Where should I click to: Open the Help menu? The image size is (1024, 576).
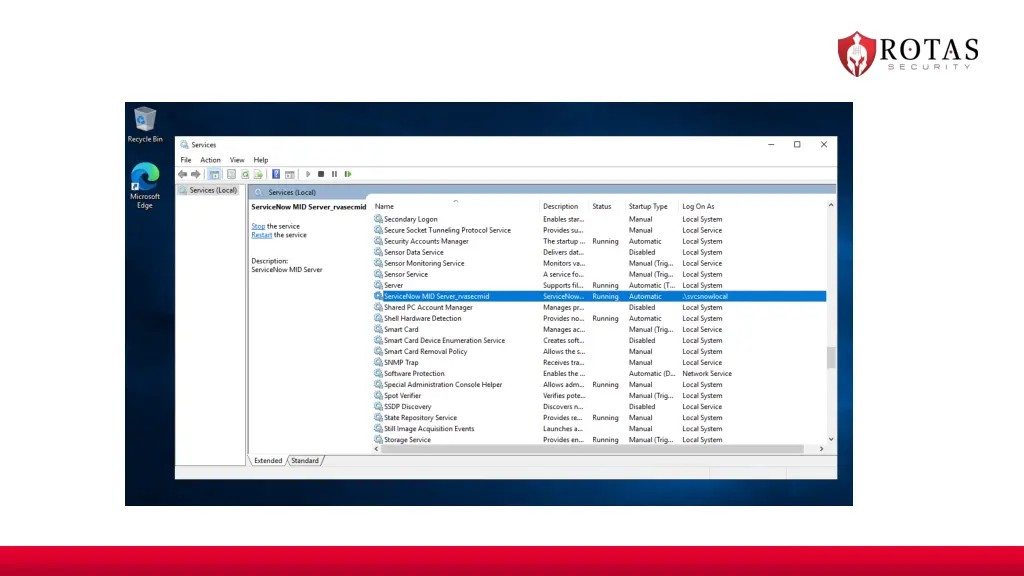click(x=261, y=160)
